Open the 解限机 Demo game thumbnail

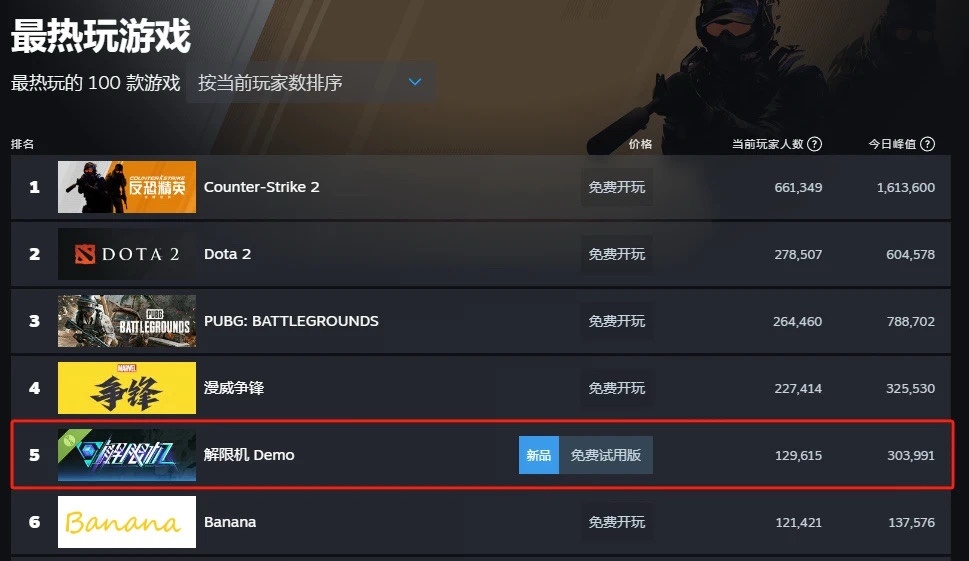point(127,455)
